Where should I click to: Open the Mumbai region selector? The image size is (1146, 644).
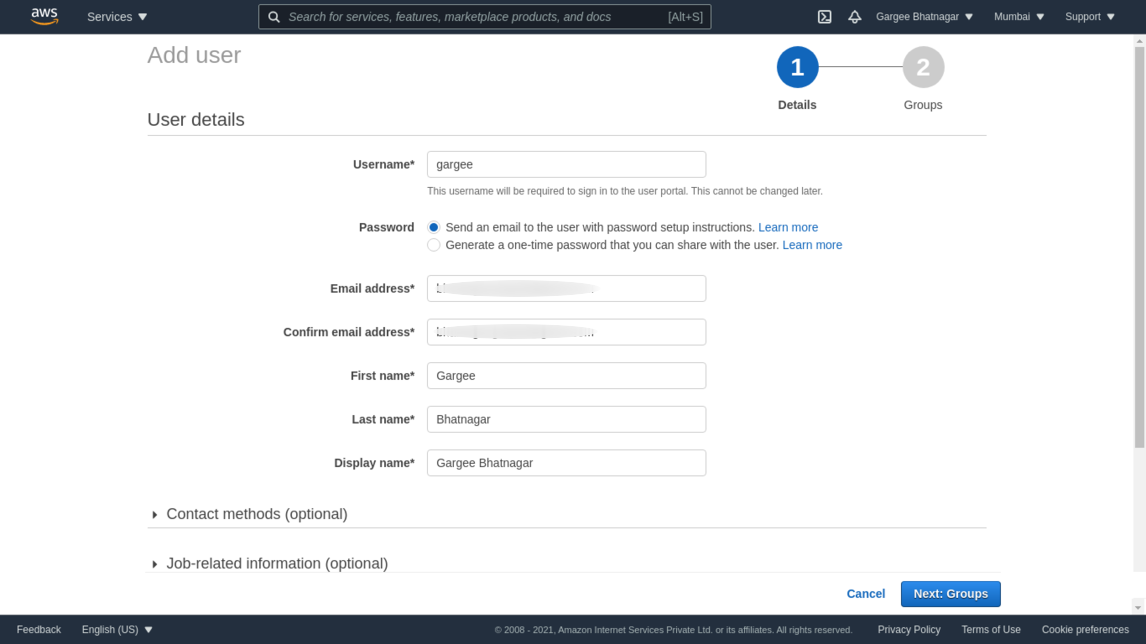[1019, 17]
